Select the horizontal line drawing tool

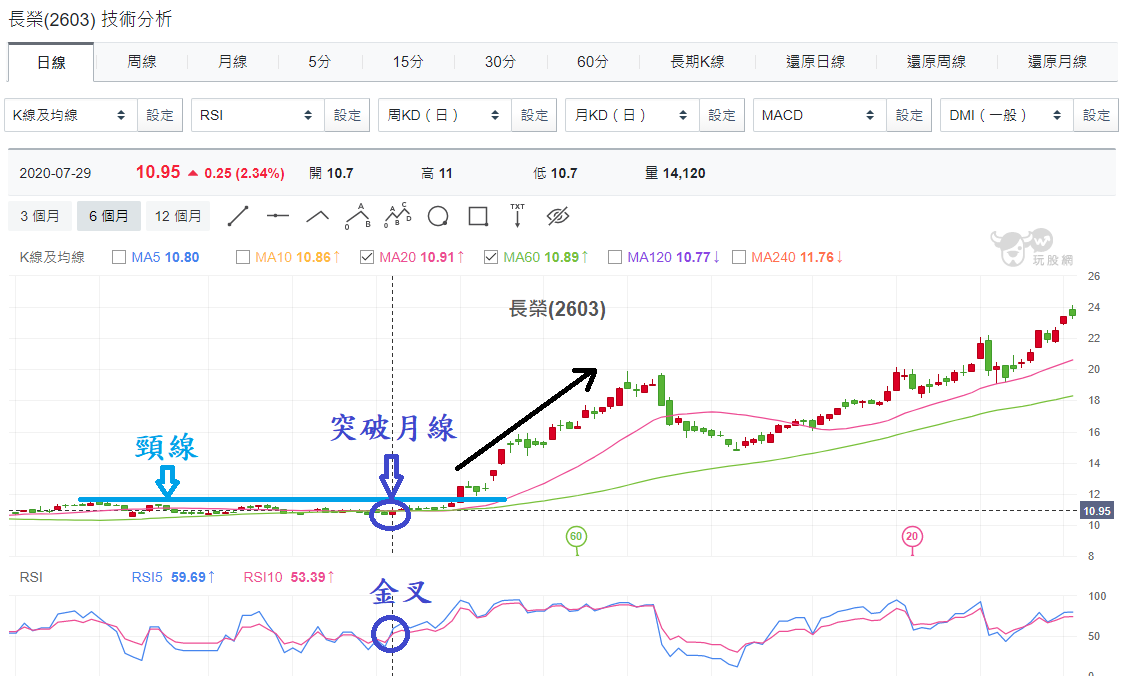[277, 216]
